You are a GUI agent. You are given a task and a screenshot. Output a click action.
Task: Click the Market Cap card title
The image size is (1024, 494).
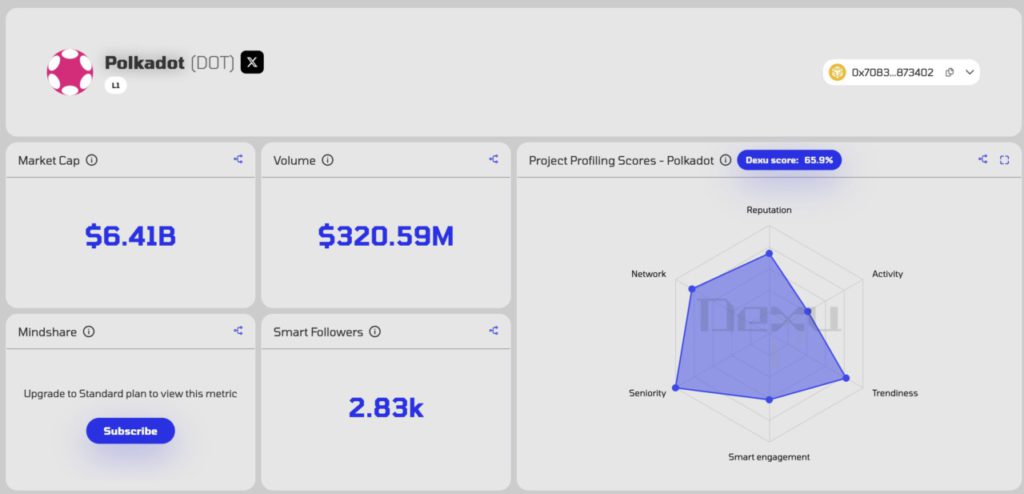[49, 160]
